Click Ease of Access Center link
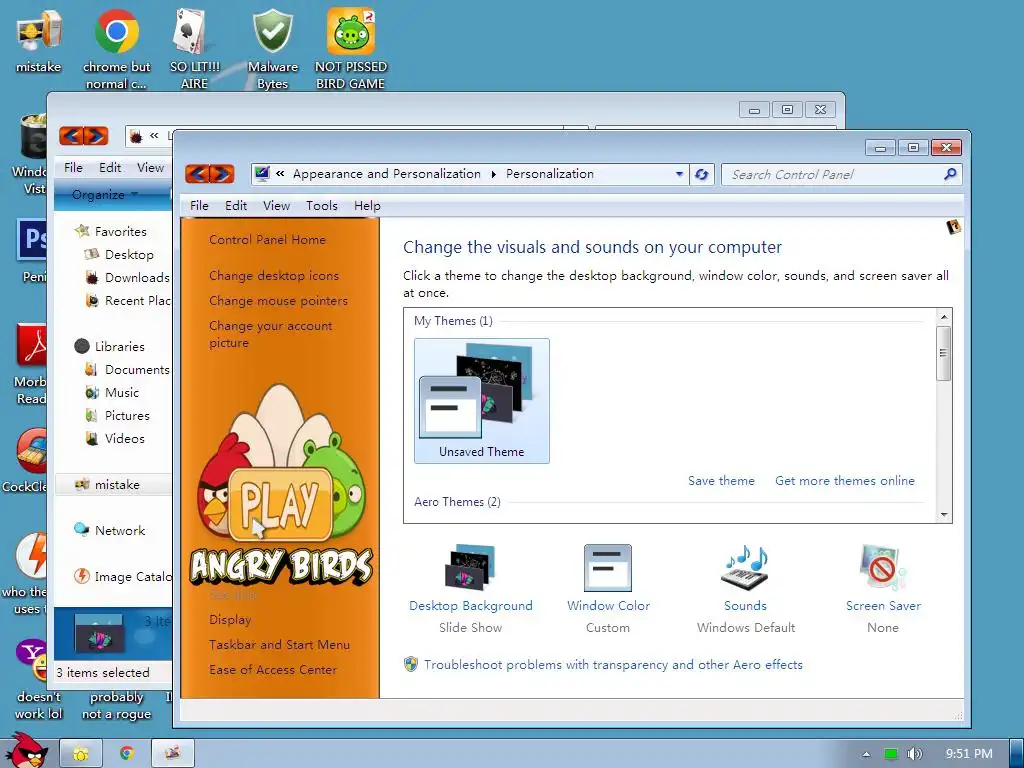This screenshot has width=1024, height=768. [272, 669]
